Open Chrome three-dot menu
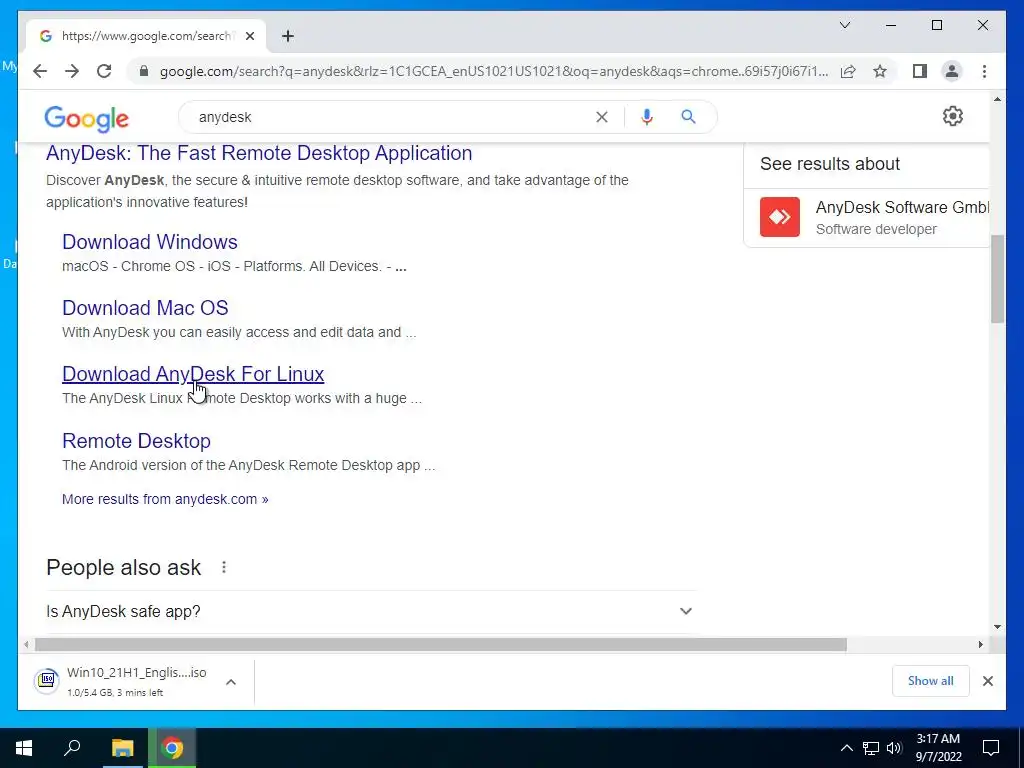Screen dimensions: 1024x768 coord(984,71)
